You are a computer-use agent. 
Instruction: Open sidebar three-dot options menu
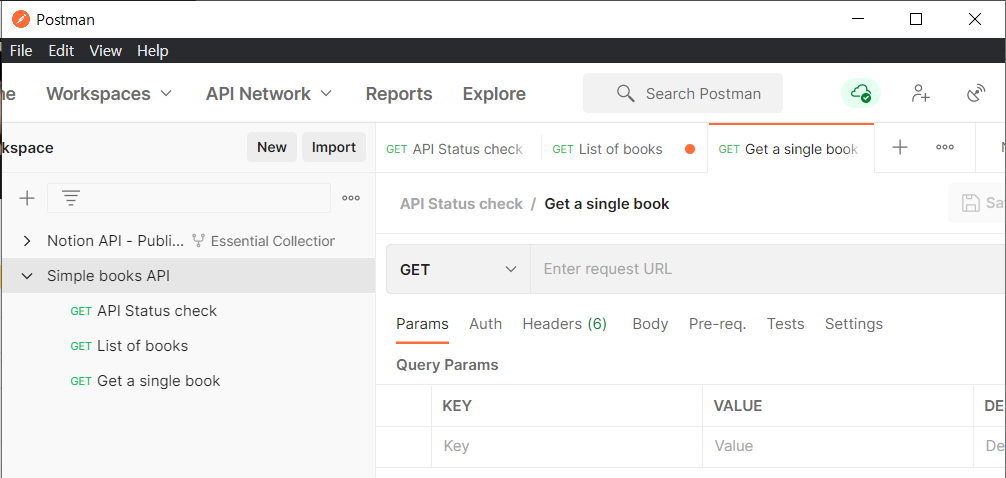pos(351,198)
